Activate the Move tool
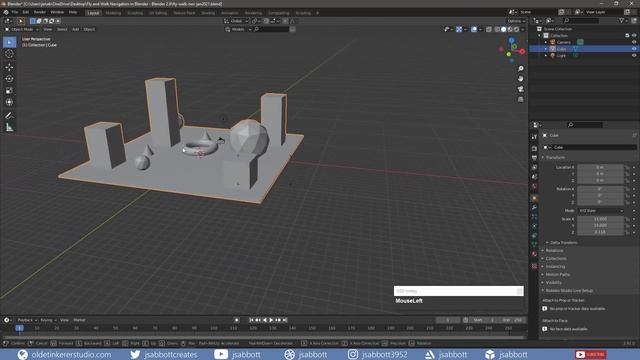The width and height of the screenshot is (640, 360). pos(9,67)
